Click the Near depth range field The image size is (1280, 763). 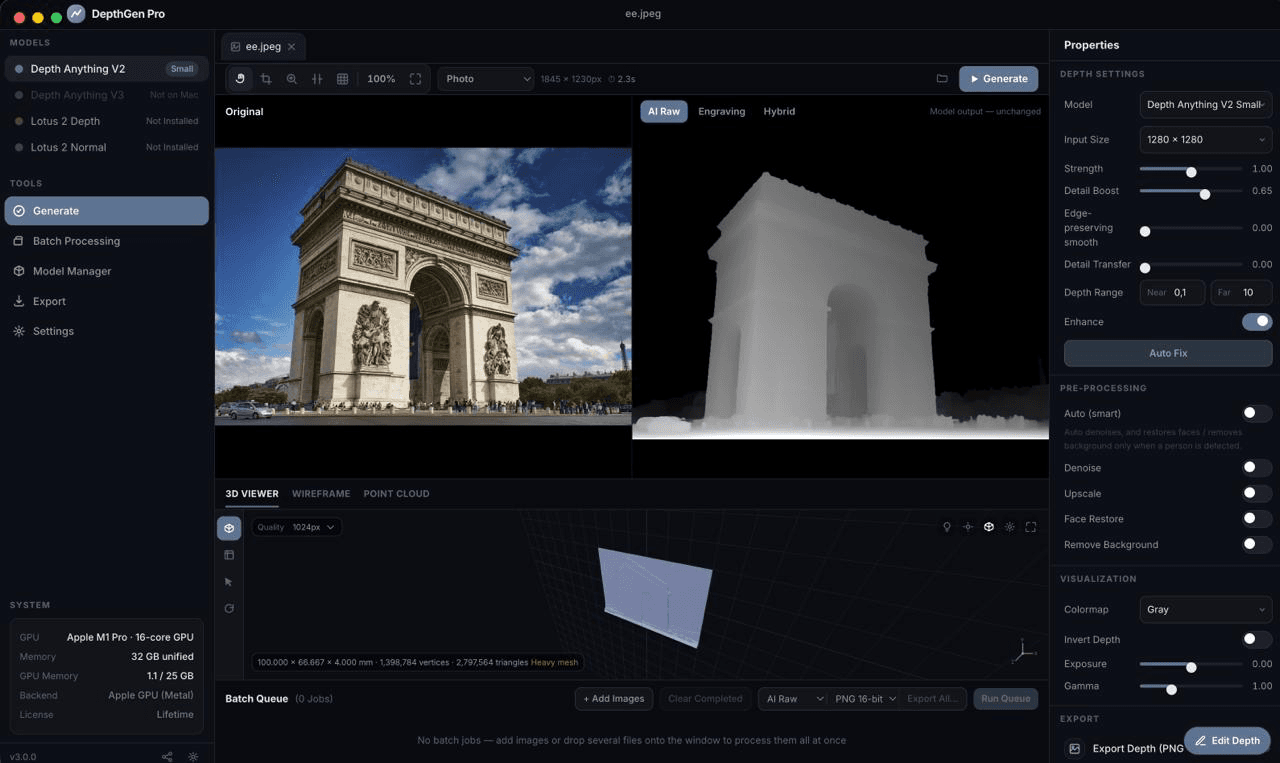point(1172,293)
